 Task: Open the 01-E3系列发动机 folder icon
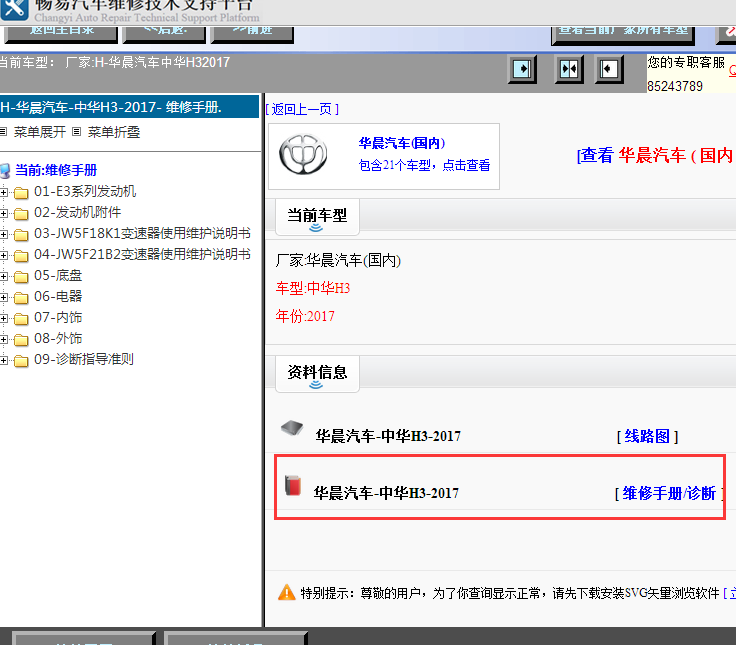pos(21,192)
